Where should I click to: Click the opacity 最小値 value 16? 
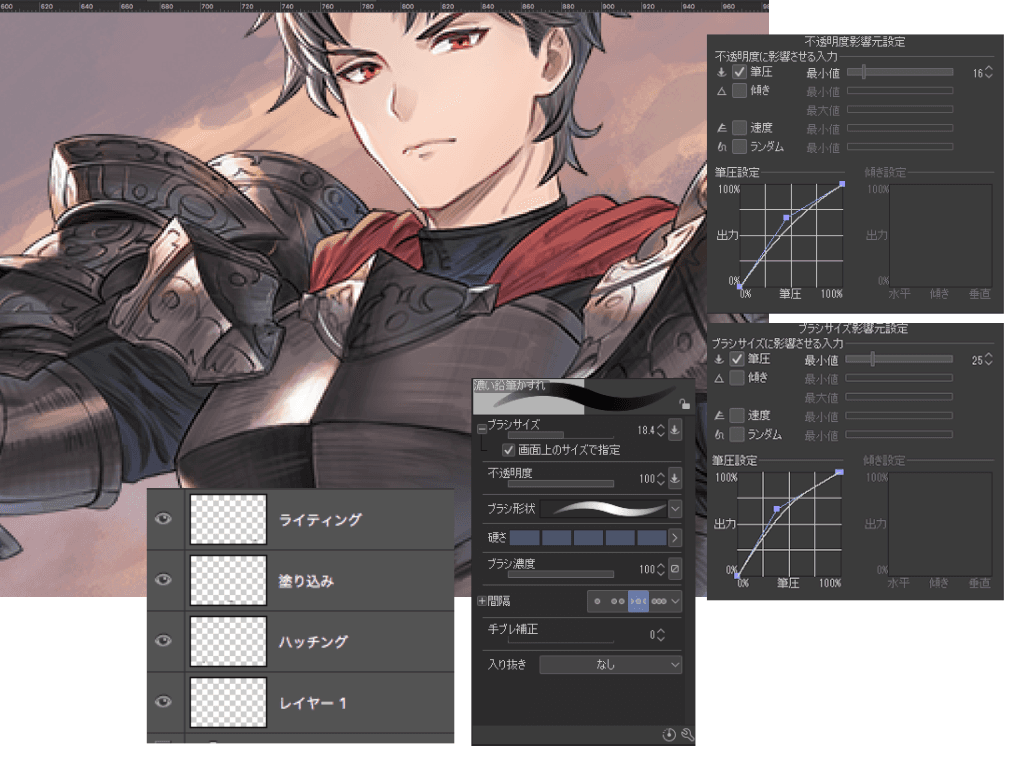tap(978, 73)
